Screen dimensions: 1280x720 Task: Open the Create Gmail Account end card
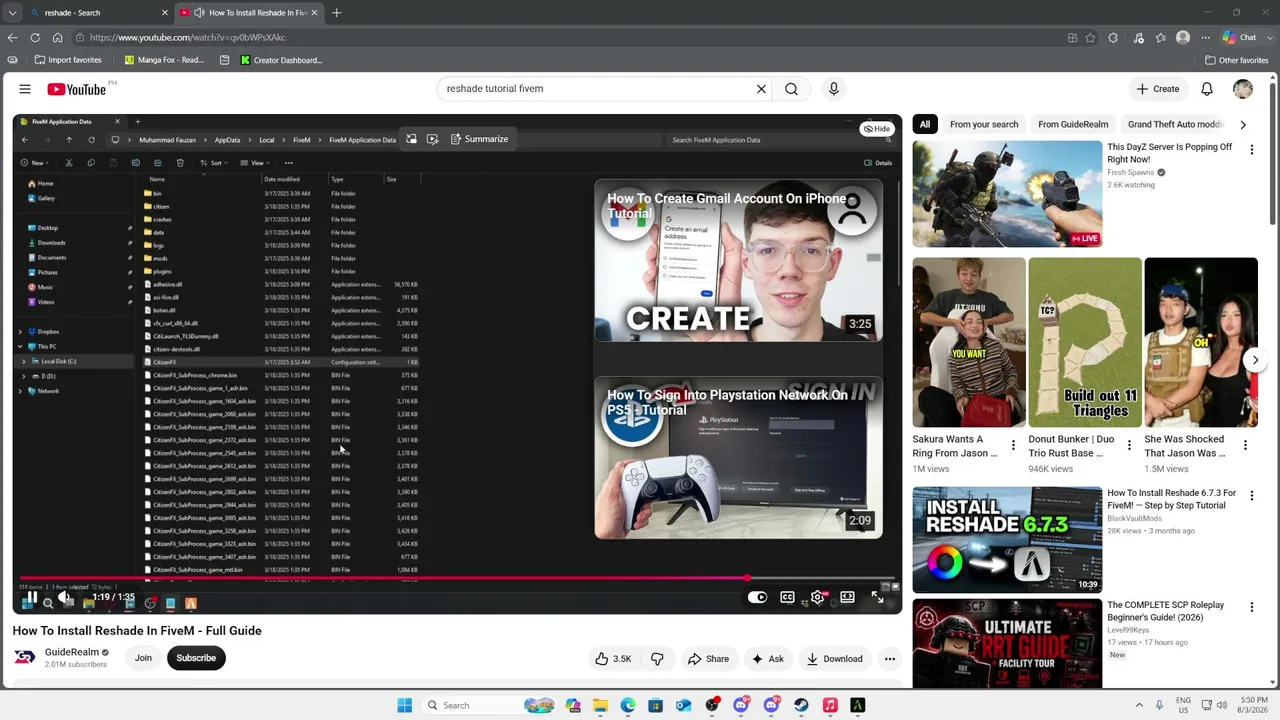tap(739, 260)
